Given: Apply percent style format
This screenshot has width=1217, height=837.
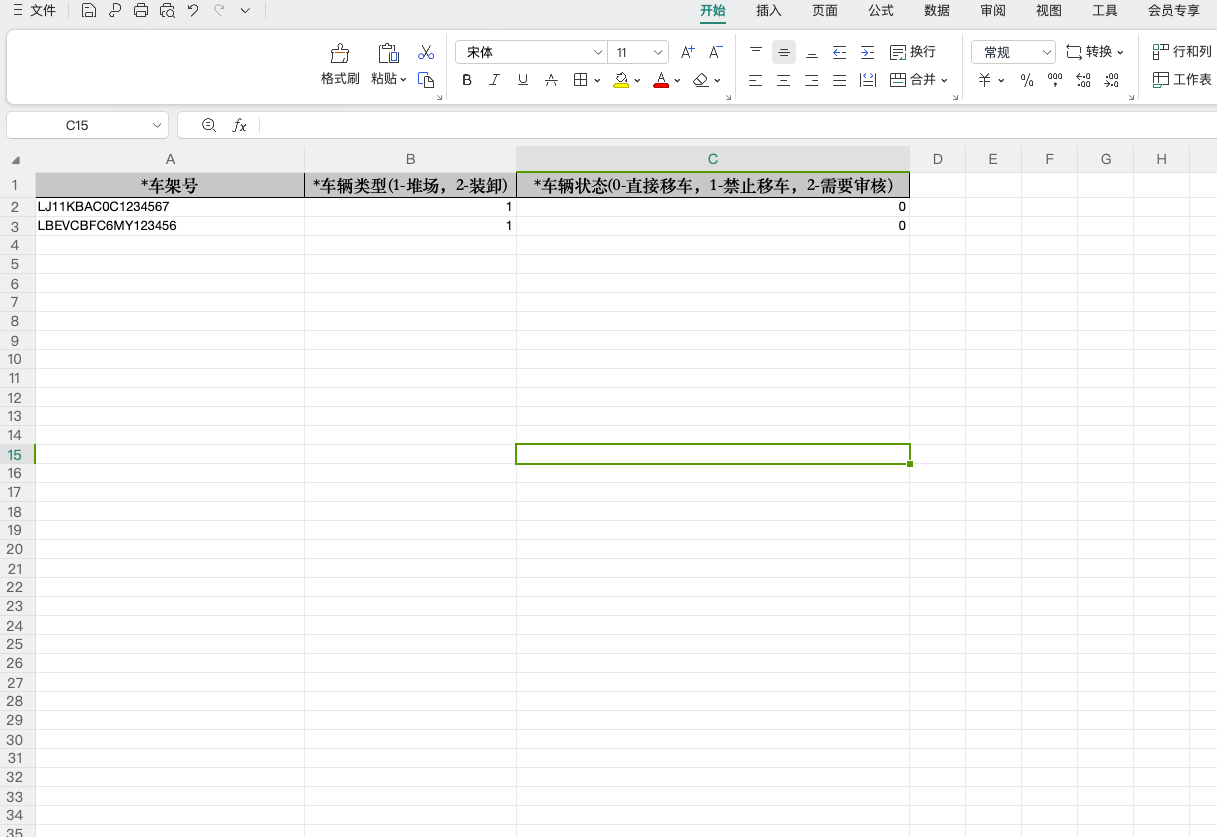Looking at the screenshot, I should 1027,80.
